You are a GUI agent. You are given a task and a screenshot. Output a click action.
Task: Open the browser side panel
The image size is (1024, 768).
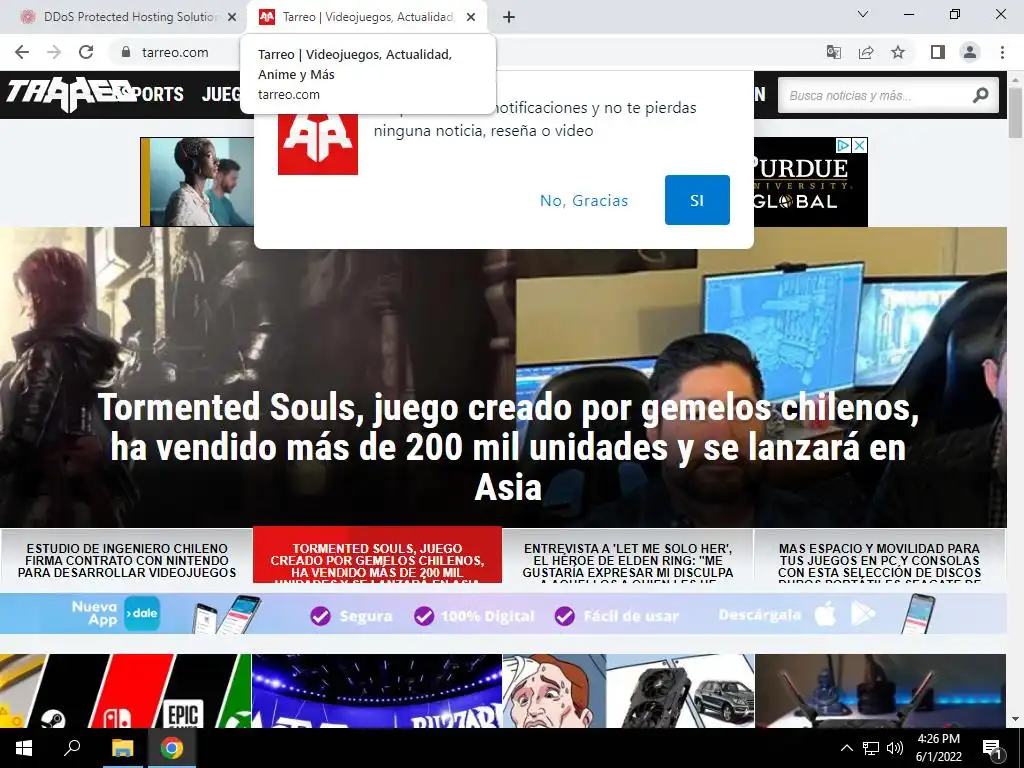938,52
